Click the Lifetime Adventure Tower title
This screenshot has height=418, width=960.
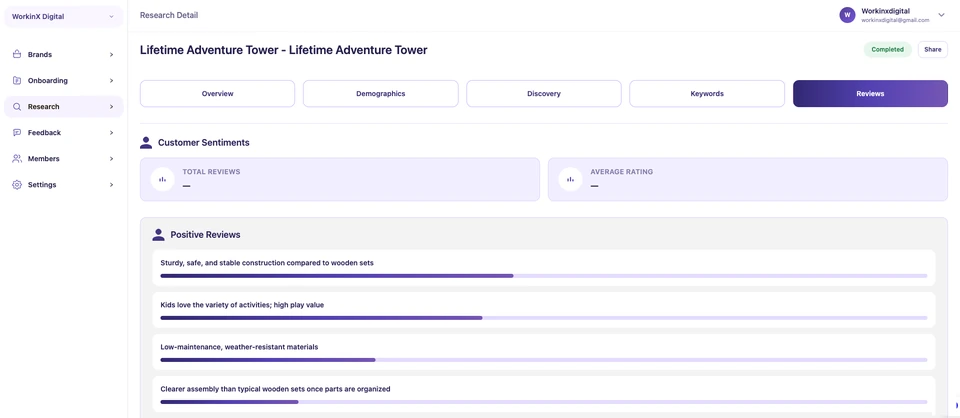pyautogui.click(x=283, y=50)
